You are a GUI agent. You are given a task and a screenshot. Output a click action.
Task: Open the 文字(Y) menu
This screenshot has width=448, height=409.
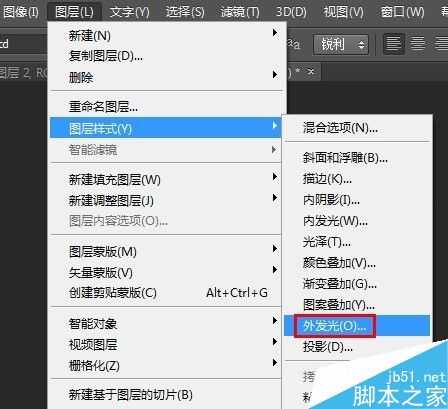(x=130, y=12)
